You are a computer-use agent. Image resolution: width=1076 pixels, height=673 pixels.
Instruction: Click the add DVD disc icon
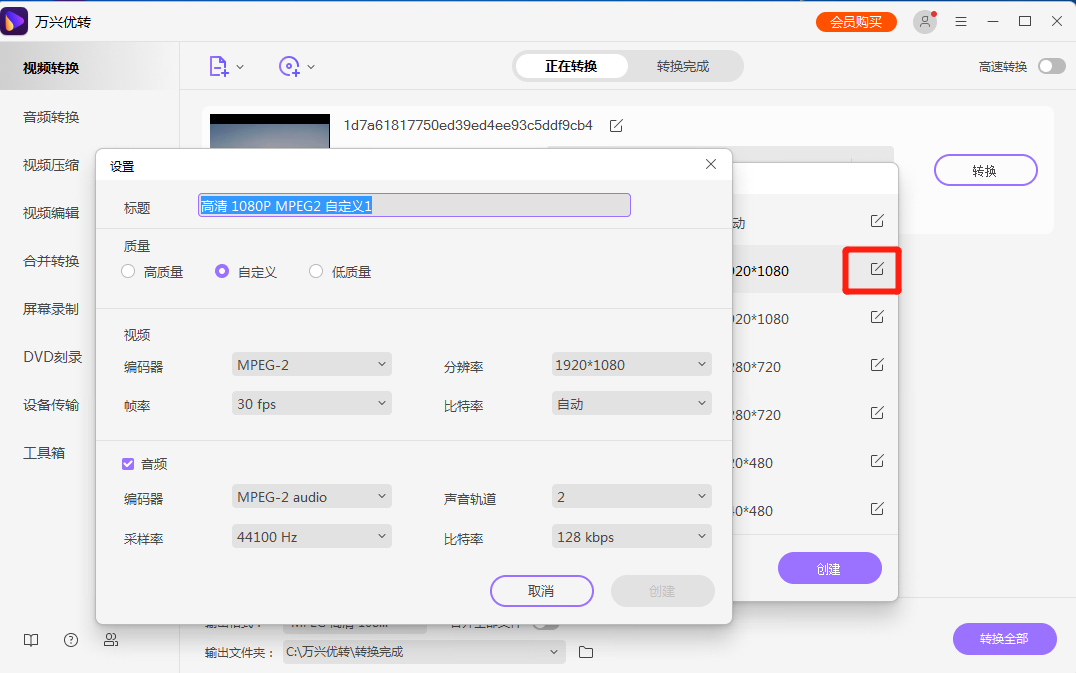pos(291,65)
